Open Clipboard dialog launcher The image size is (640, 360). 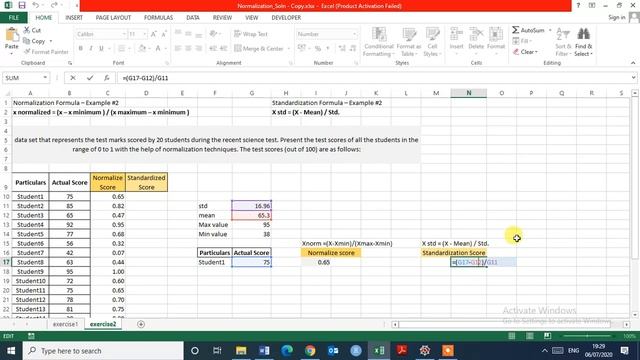70,63
